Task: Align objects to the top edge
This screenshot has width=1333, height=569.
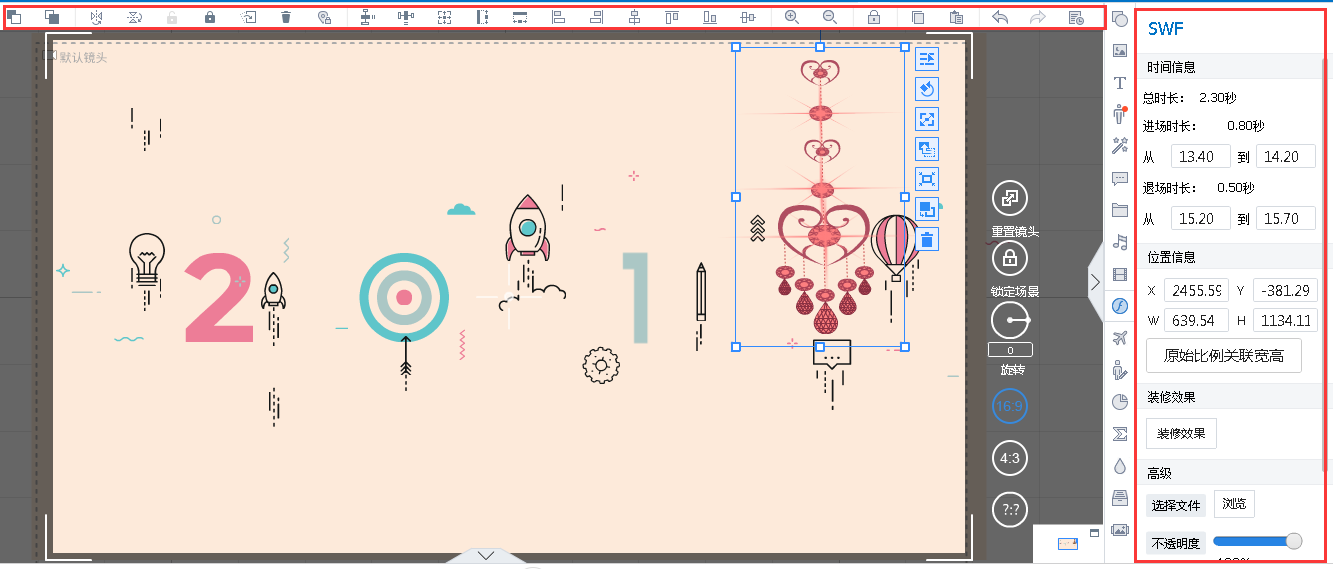Action: point(672,17)
